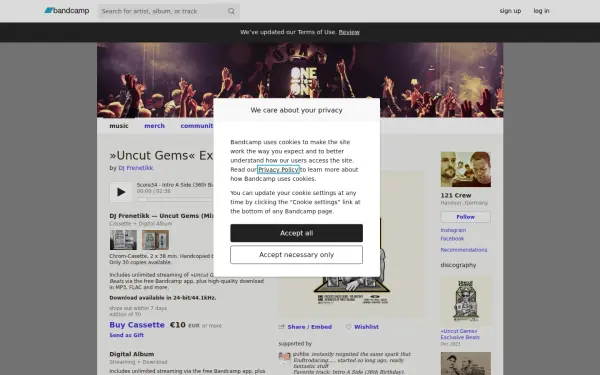
Task: Open the Instagram link
Action: click(x=453, y=230)
